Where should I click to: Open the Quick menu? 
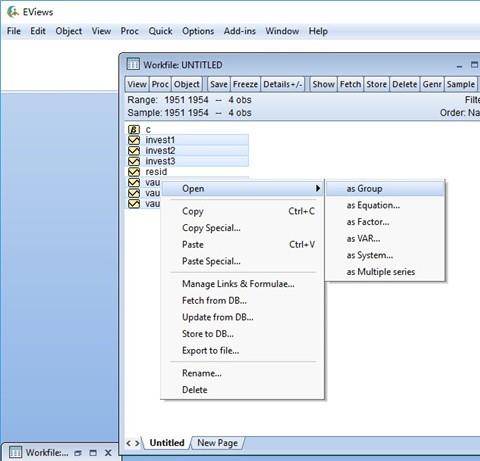point(160,31)
